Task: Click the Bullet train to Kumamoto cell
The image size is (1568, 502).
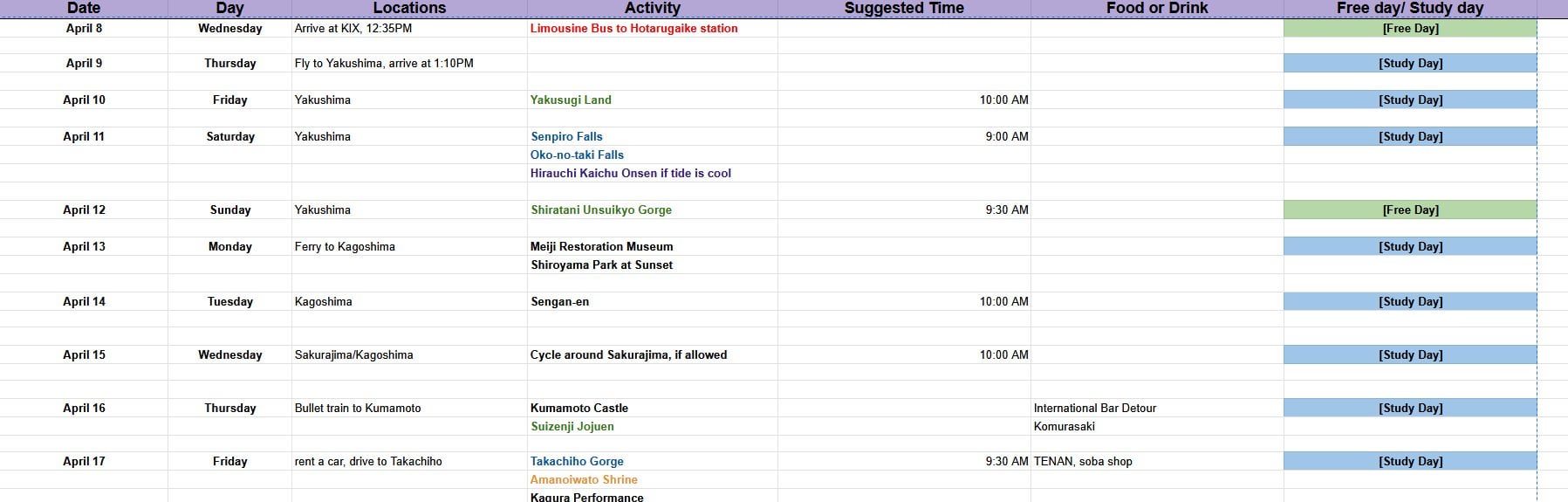Action: pos(409,408)
